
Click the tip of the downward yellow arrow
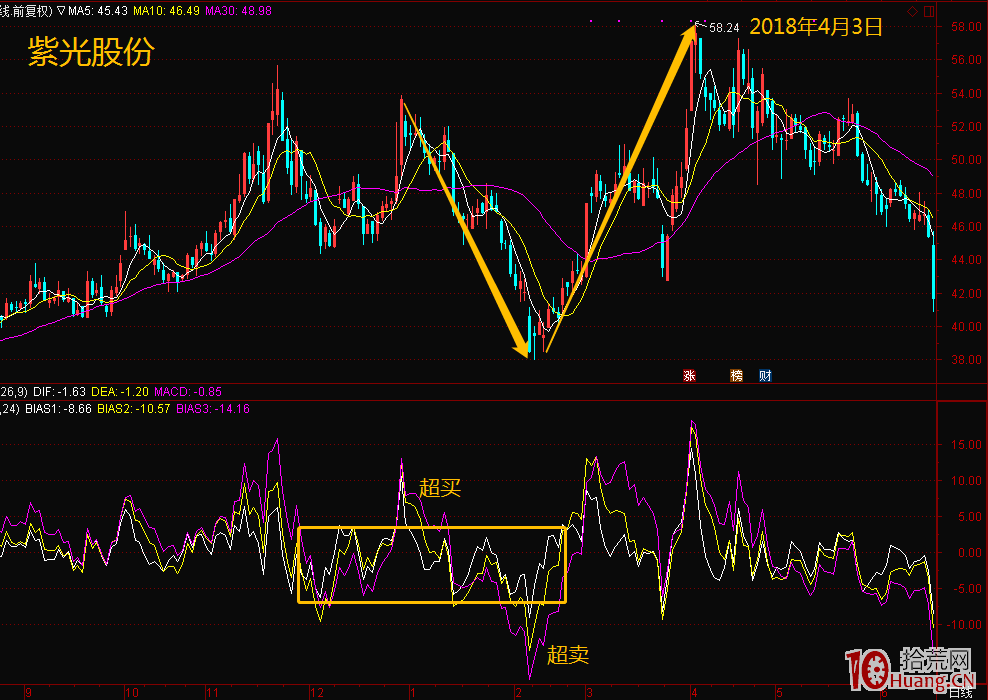pos(525,353)
